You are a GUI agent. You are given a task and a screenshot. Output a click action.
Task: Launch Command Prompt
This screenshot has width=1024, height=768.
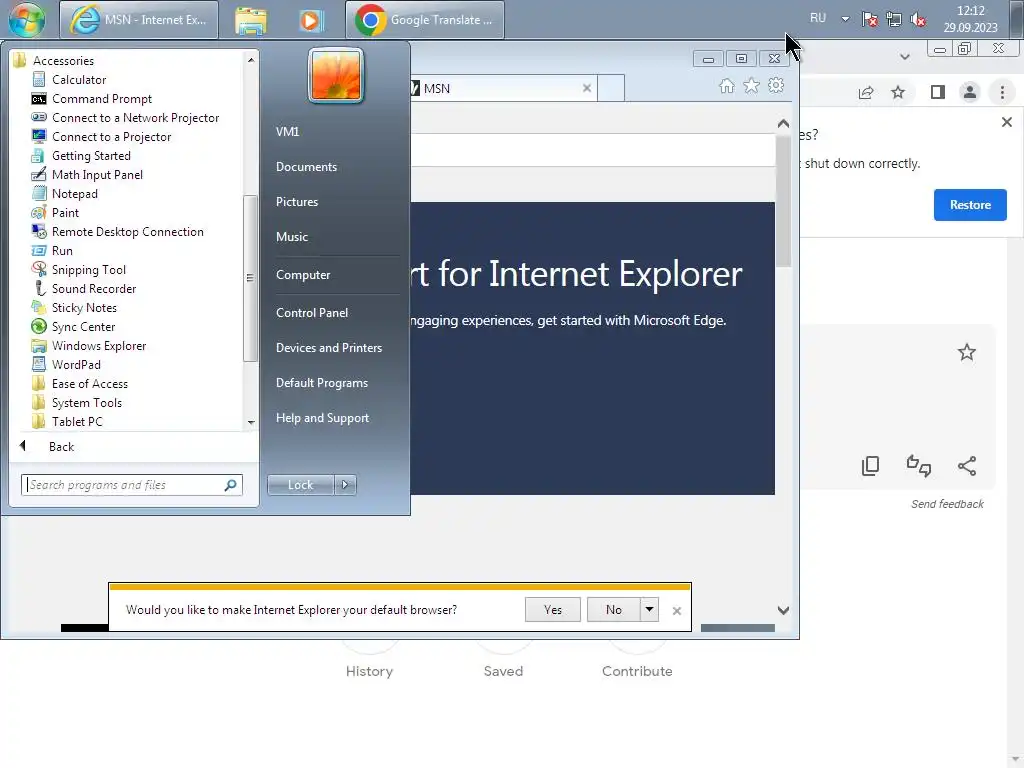101,99
